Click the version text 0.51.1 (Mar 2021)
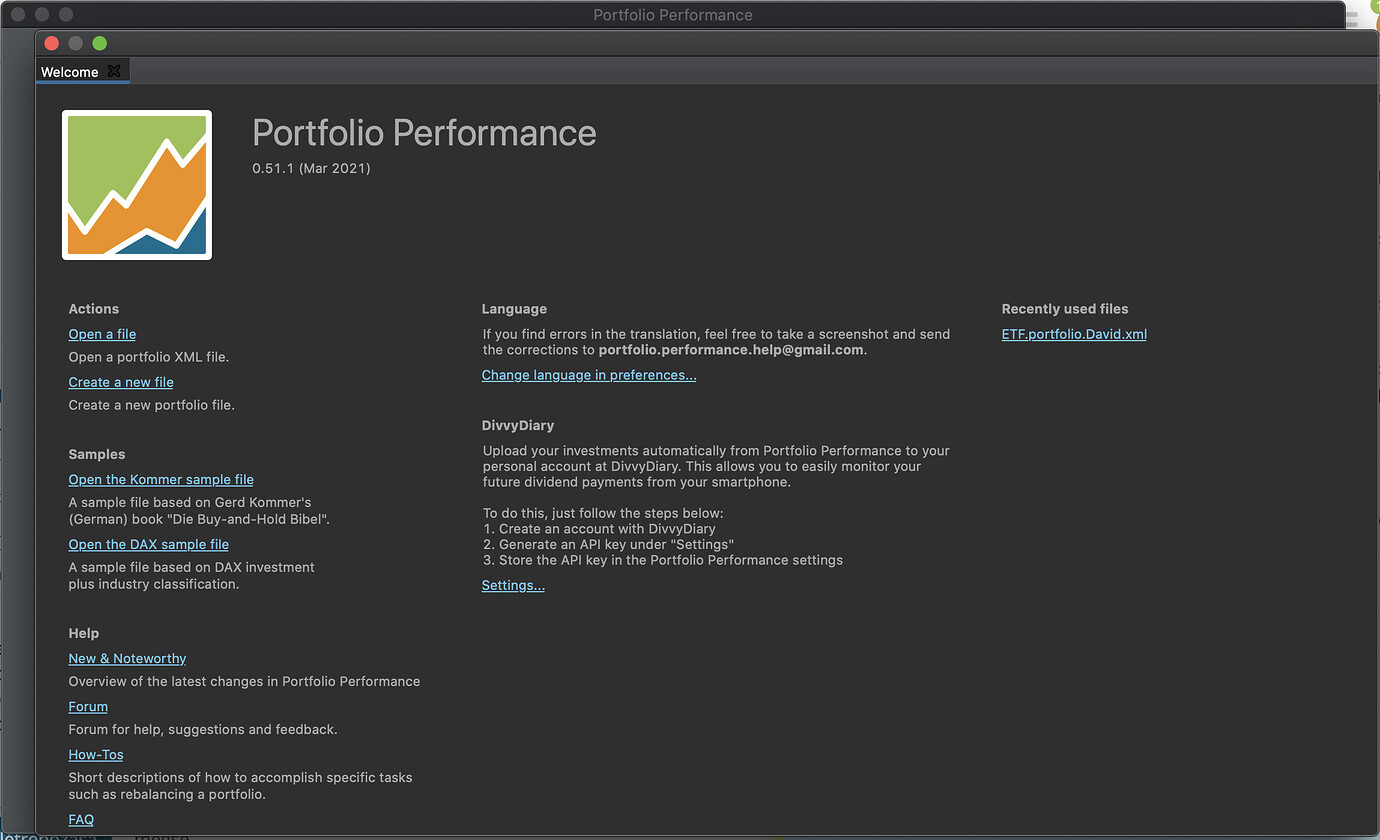 coord(311,168)
